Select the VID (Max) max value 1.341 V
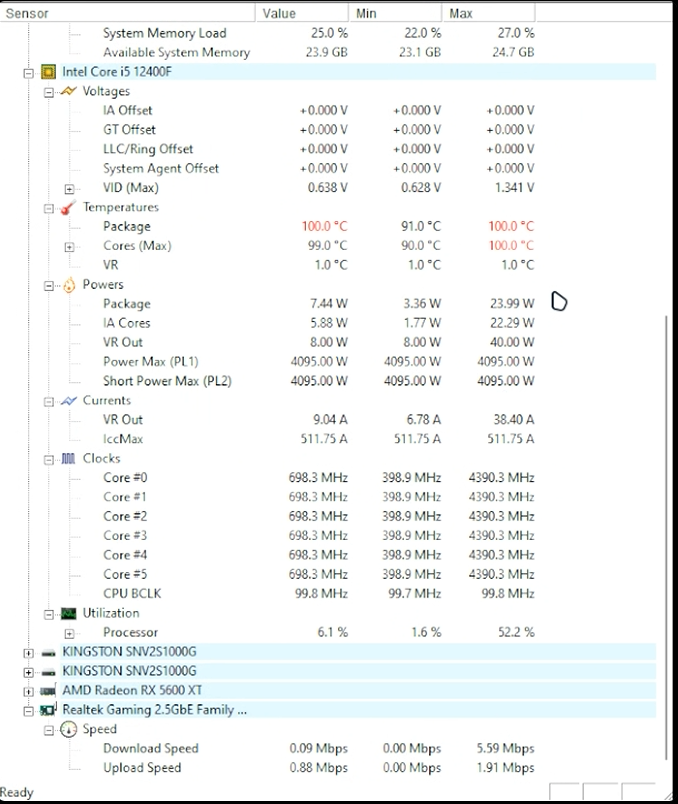 [x=514, y=188]
